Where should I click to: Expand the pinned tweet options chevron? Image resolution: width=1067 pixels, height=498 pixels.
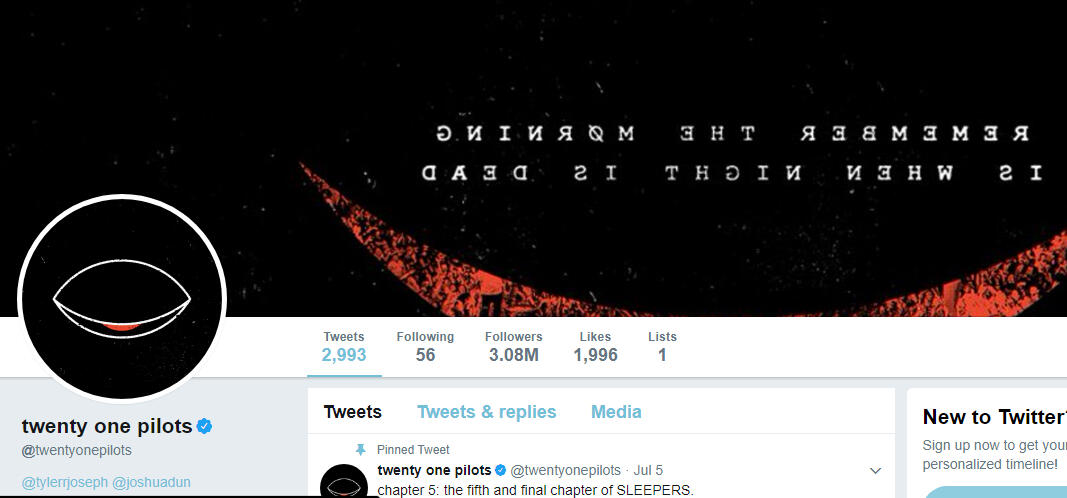[876, 471]
